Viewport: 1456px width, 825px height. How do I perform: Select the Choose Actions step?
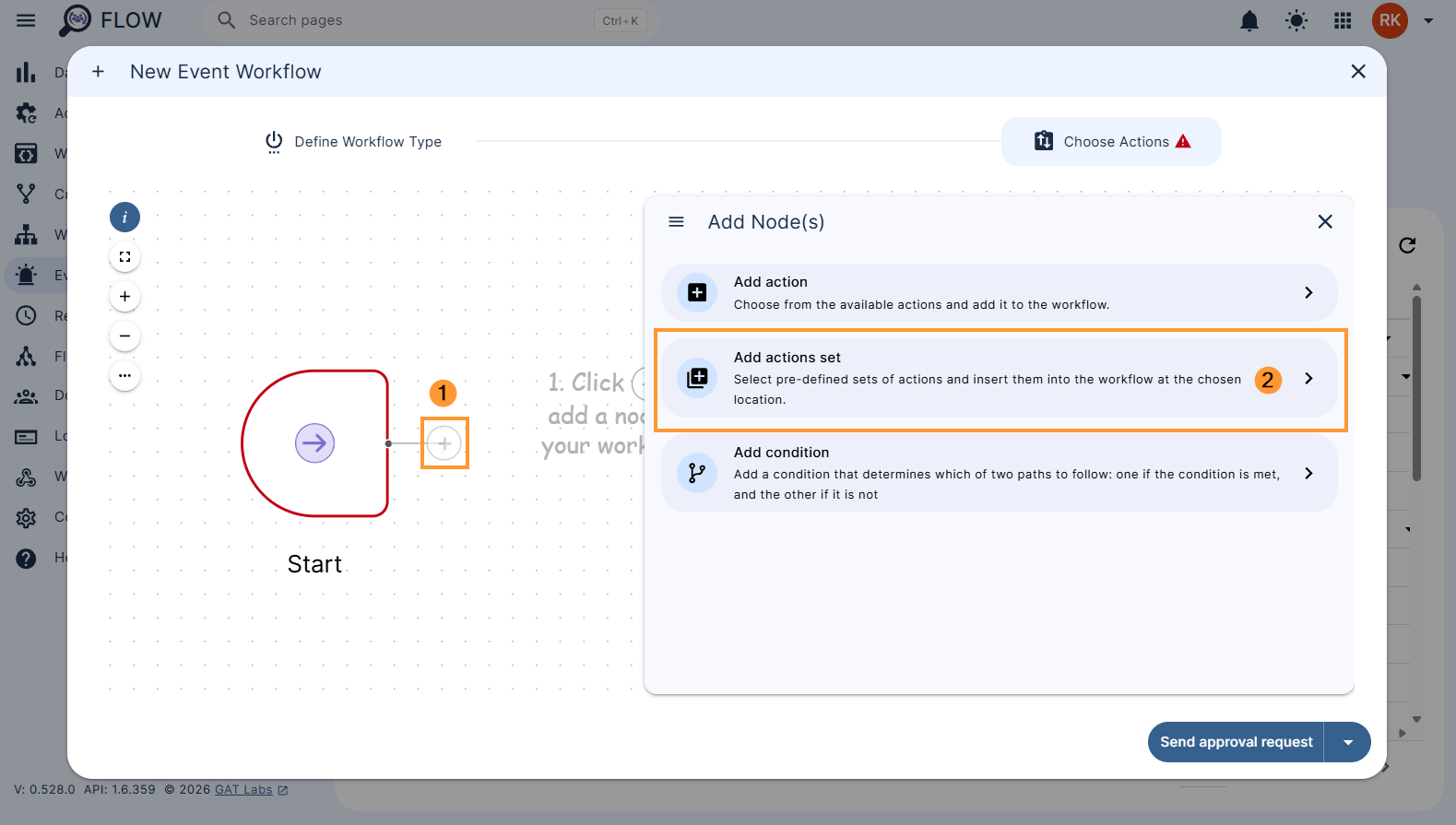pyautogui.click(x=1111, y=141)
